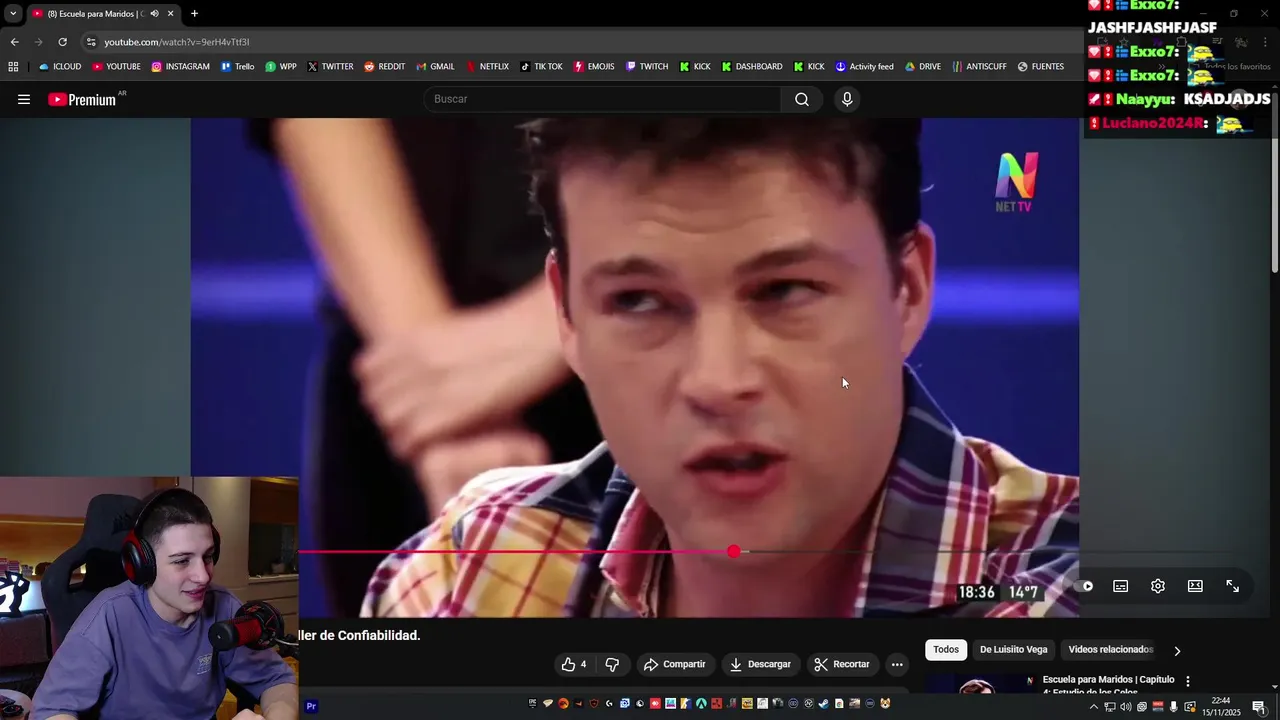Screen dimensions: 1280x720
Task: Dislike the video with thumbs down
Action: click(x=612, y=664)
